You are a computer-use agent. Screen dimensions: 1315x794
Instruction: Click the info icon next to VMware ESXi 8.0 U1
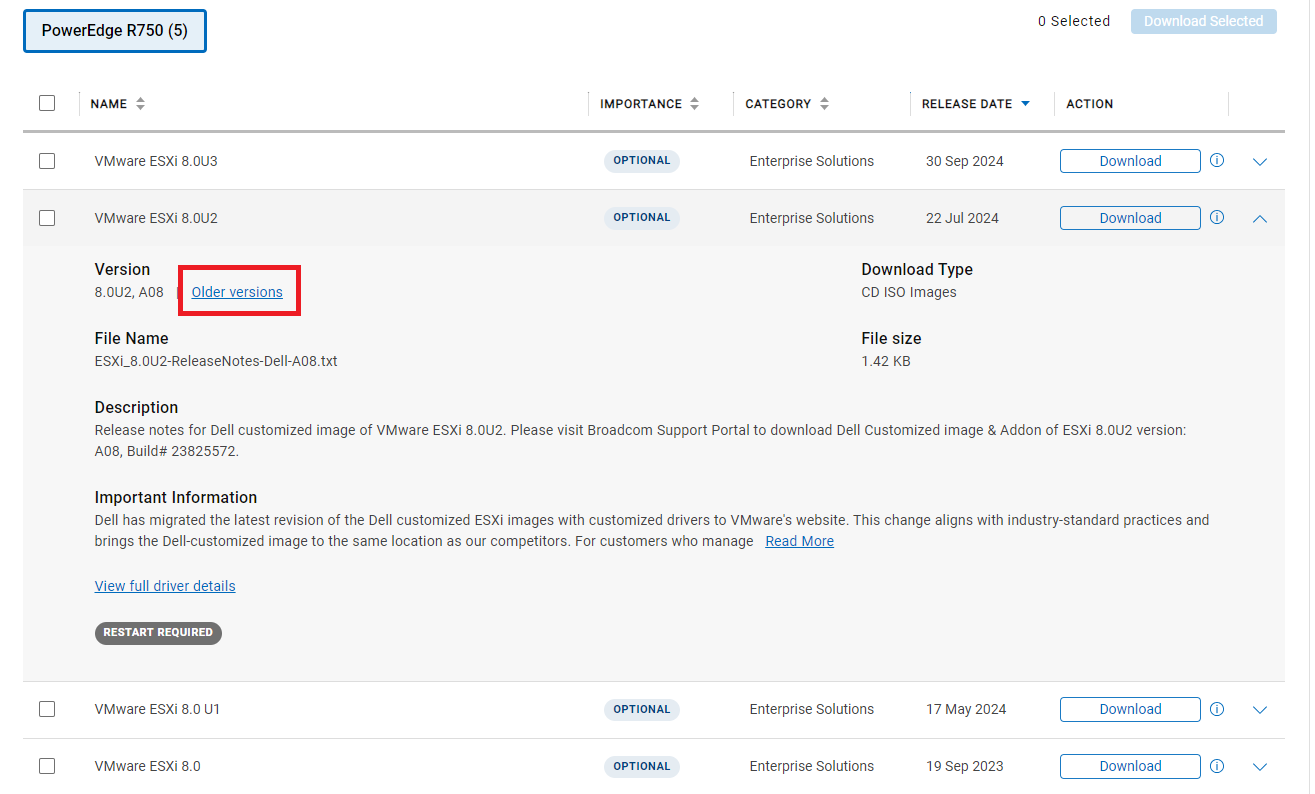coord(1217,709)
